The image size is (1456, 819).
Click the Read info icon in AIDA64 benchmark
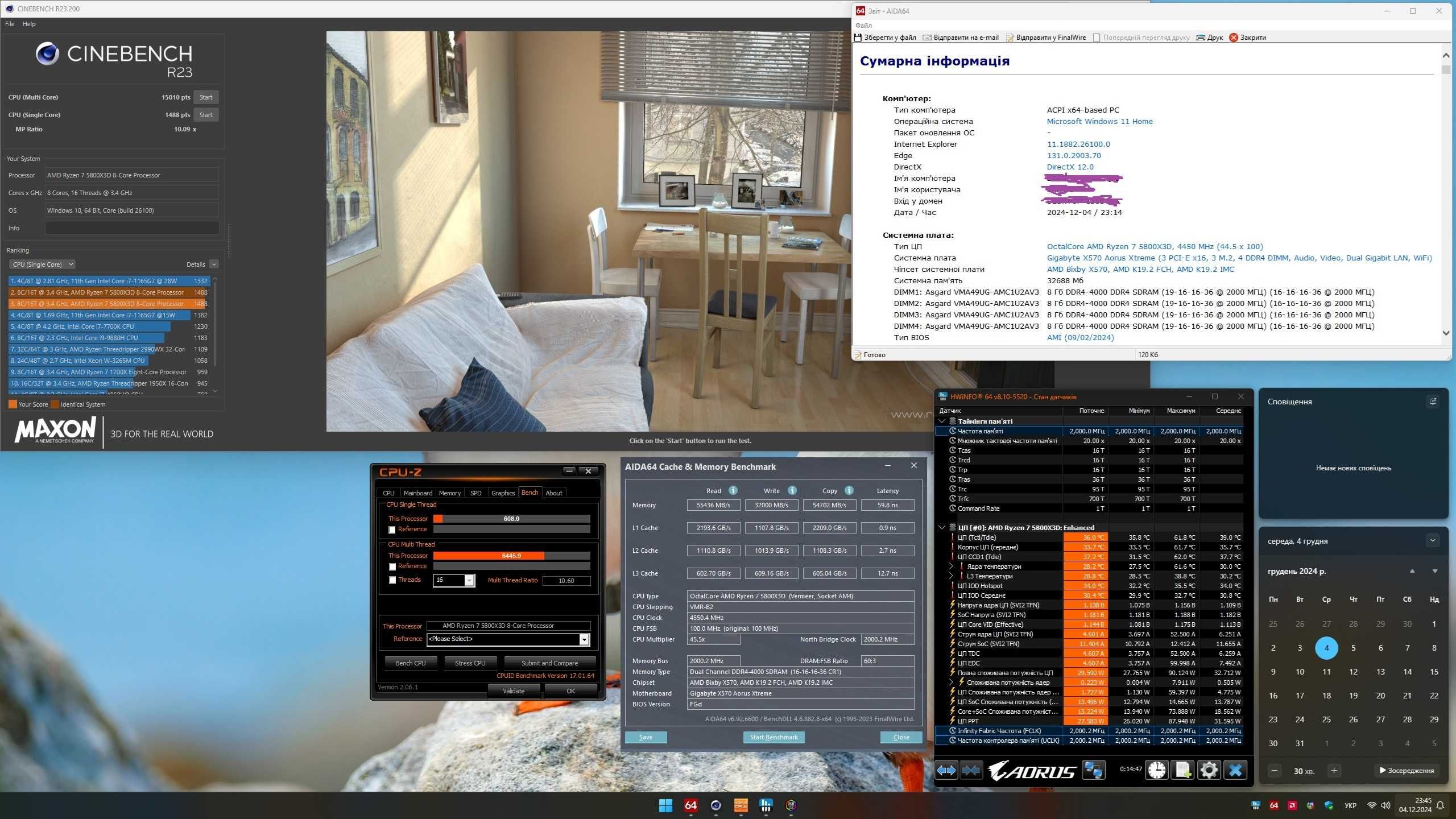coord(733,490)
